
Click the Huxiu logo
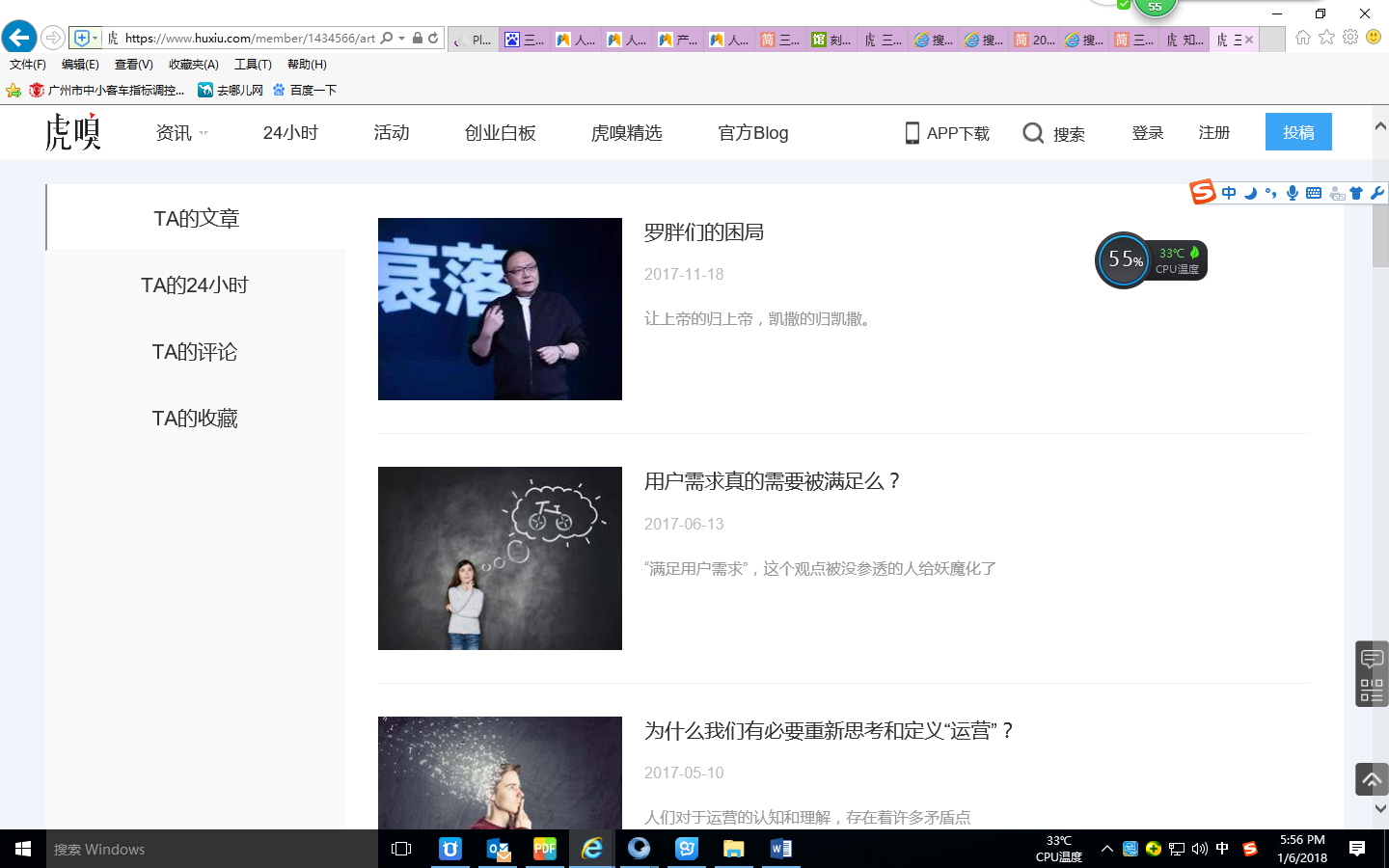coord(73,132)
